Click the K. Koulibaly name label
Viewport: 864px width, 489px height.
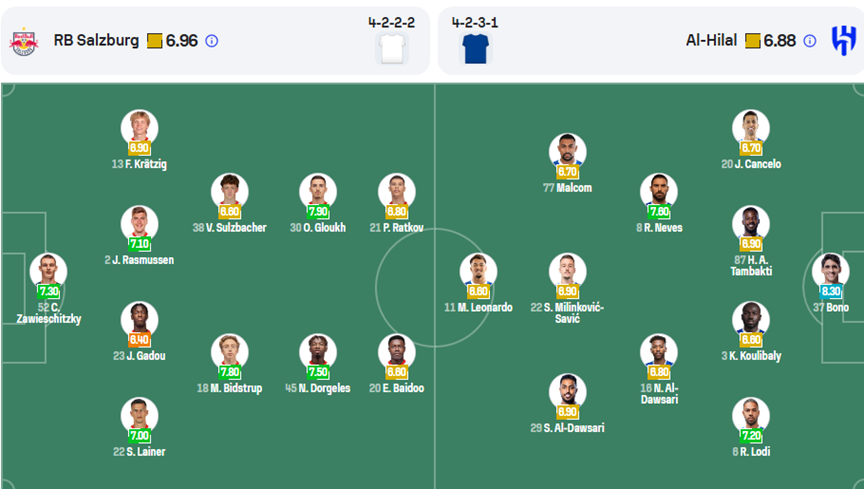click(x=751, y=356)
